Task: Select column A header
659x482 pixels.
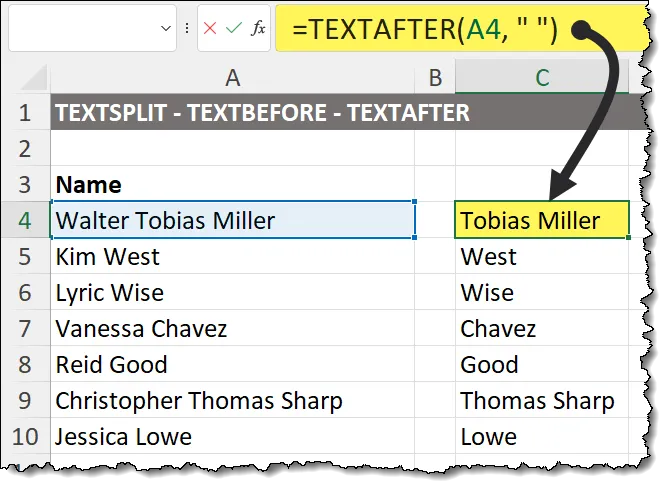Action: pos(232,77)
